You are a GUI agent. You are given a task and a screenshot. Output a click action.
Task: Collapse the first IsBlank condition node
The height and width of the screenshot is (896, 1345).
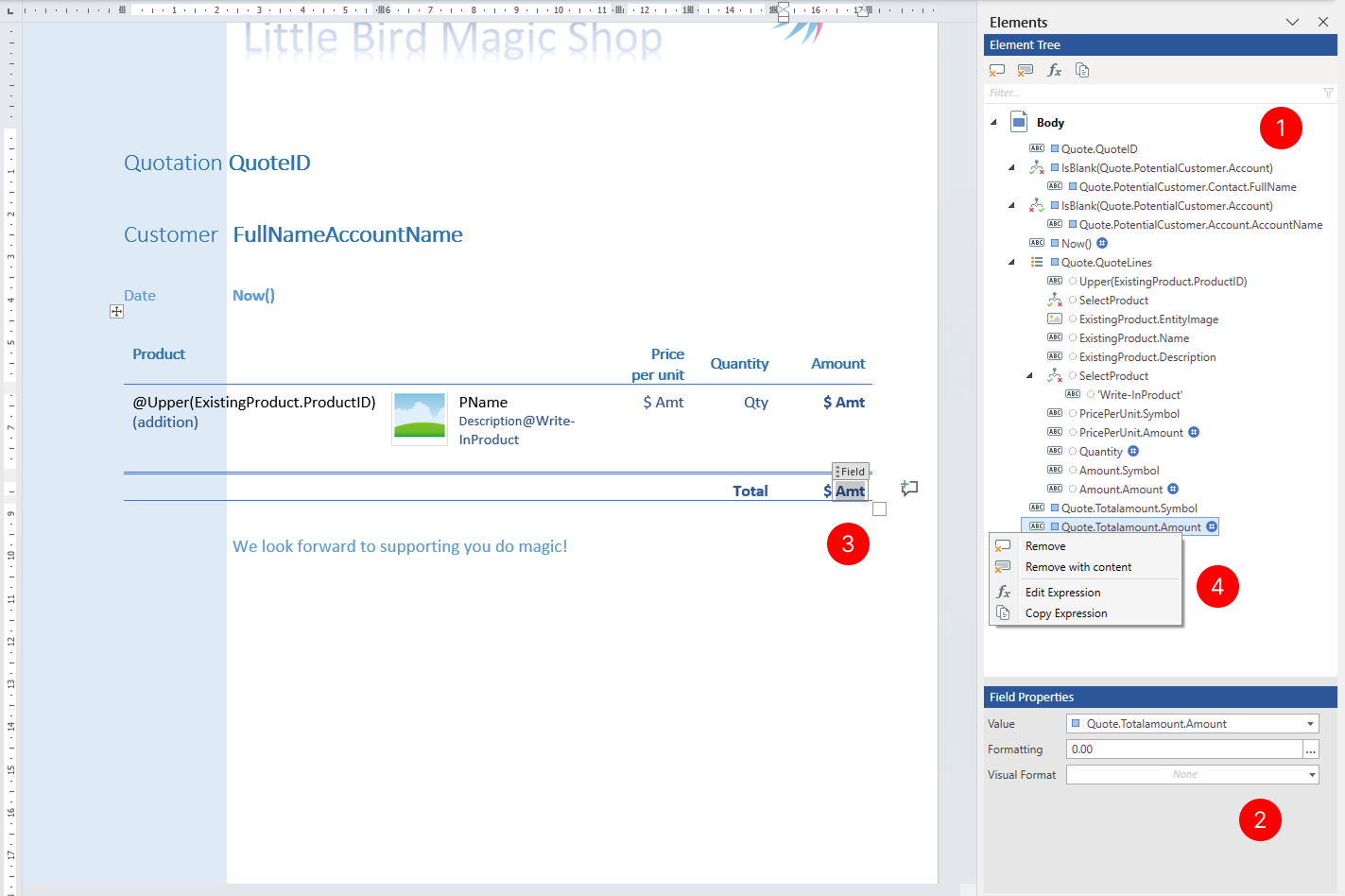pyautogui.click(x=1011, y=167)
